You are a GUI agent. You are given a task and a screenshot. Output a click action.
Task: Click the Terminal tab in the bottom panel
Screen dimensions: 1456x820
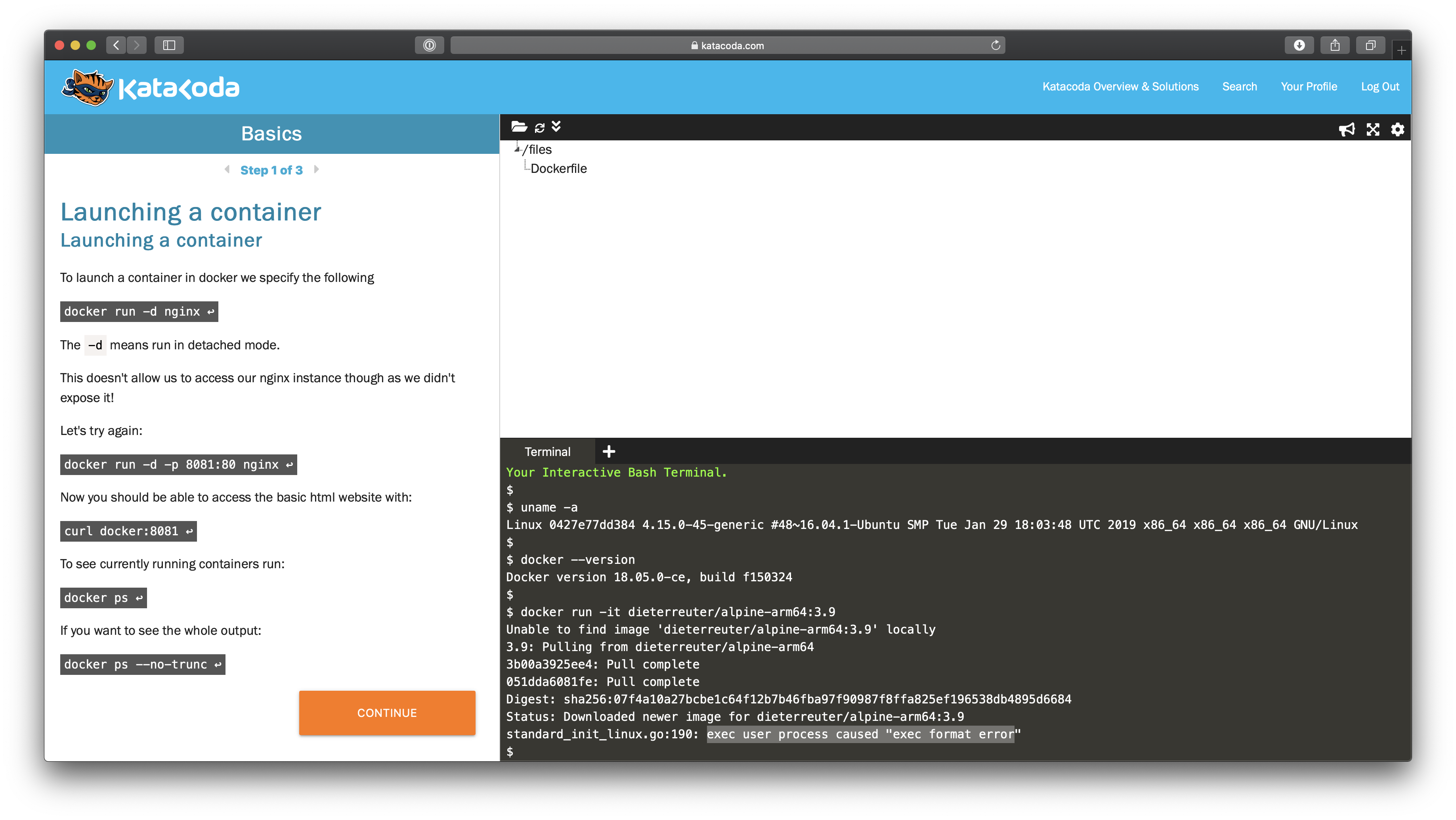pyautogui.click(x=547, y=451)
